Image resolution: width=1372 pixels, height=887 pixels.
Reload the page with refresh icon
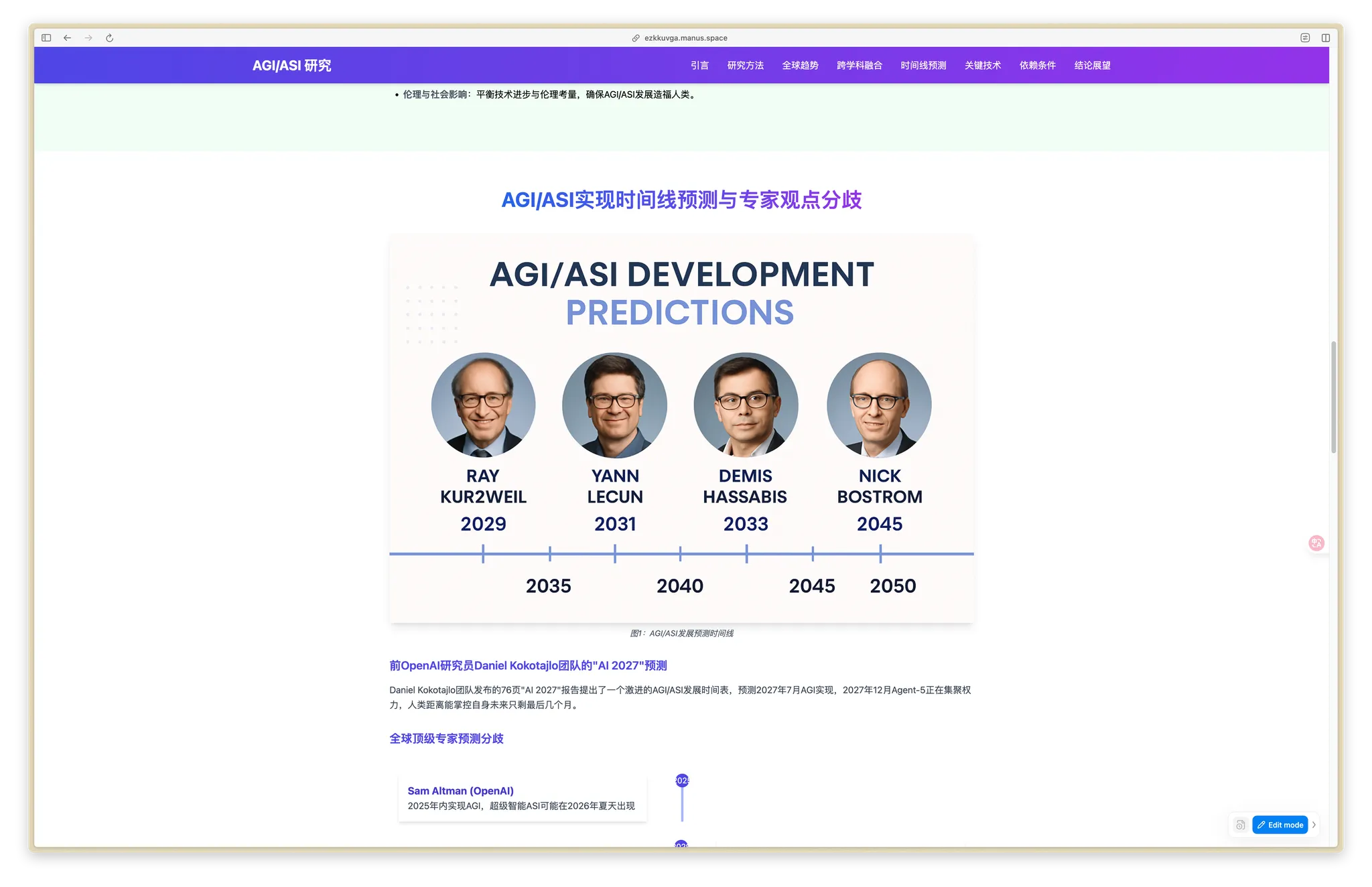tap(109, 38)
